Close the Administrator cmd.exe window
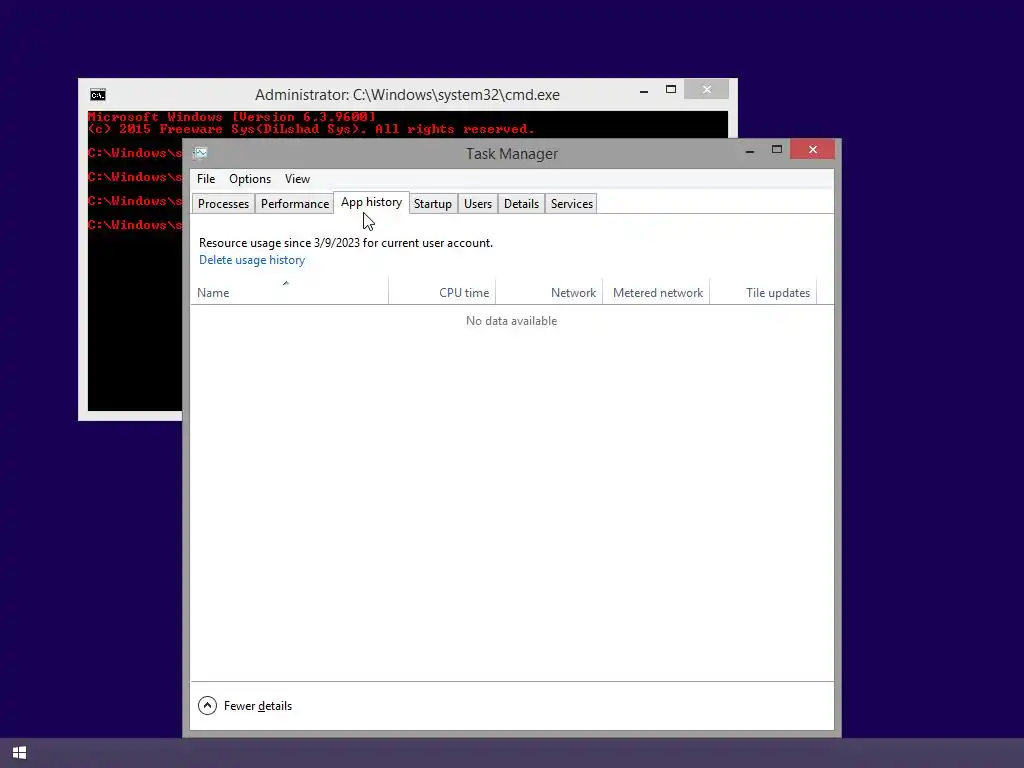This screenshot has height=768, width=1024. point(707,89)
